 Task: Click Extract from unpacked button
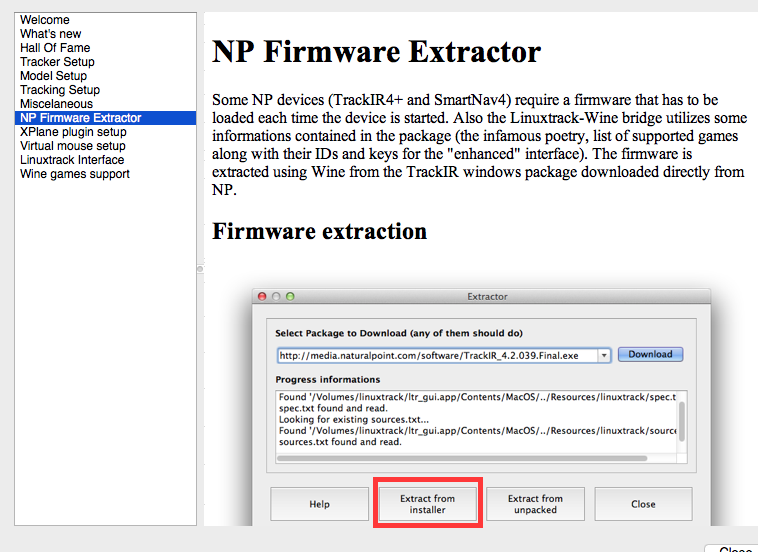point(535,504)
